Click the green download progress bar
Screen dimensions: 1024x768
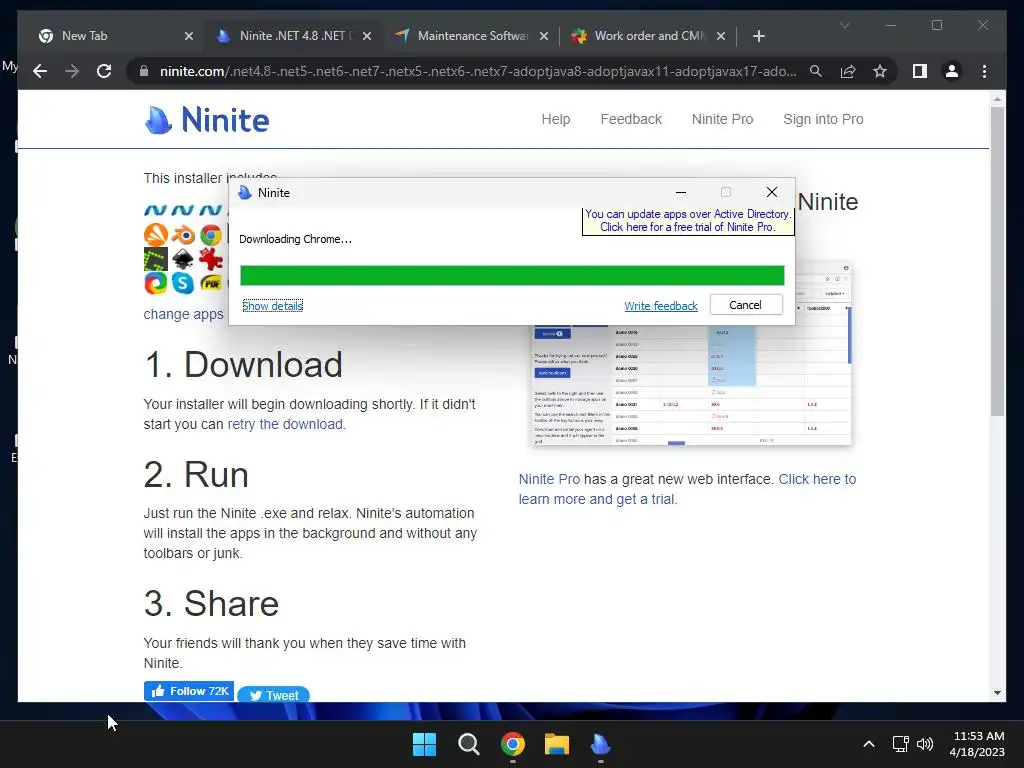tap(512, 276)
